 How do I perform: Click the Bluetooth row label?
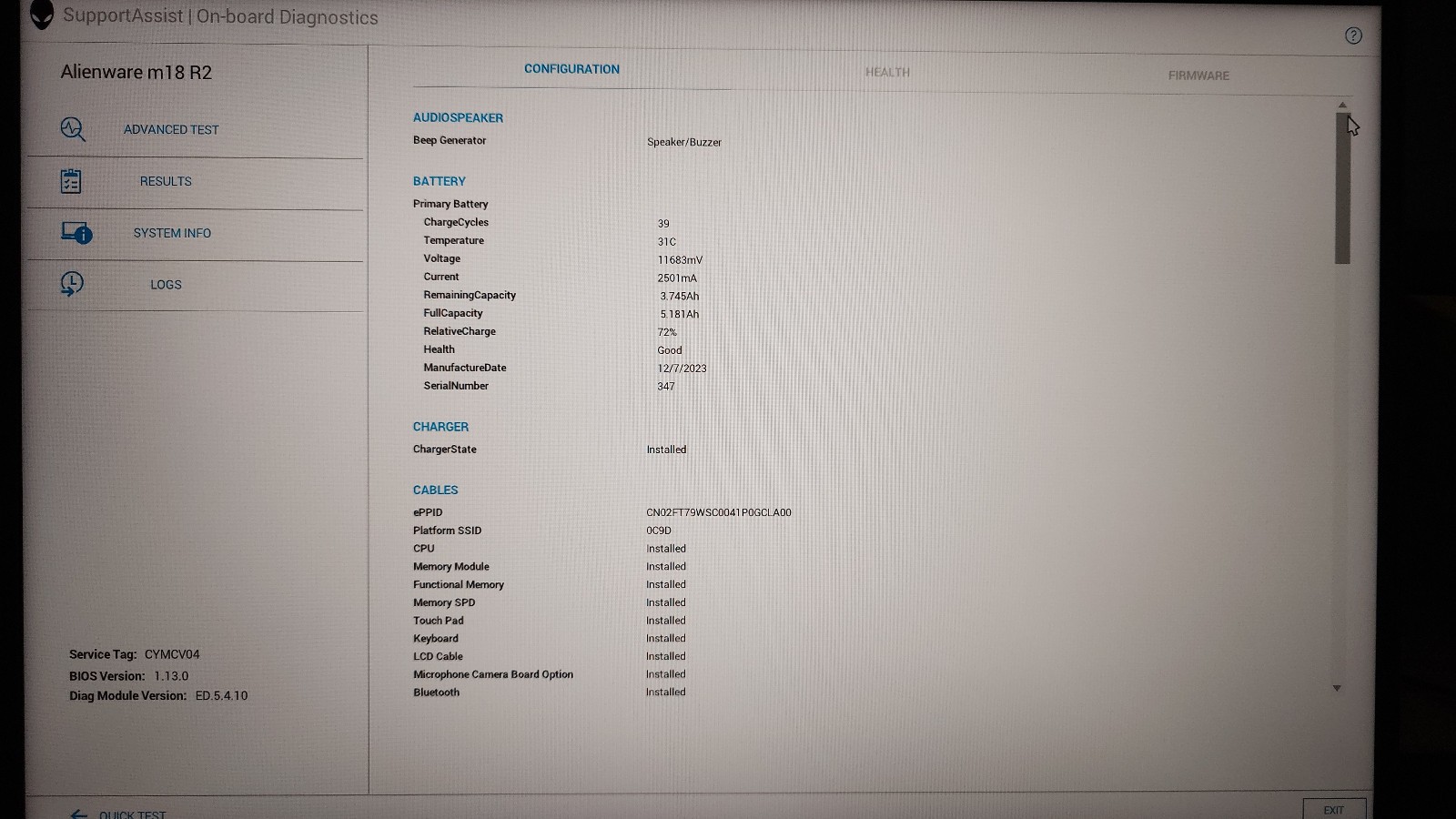436,693
